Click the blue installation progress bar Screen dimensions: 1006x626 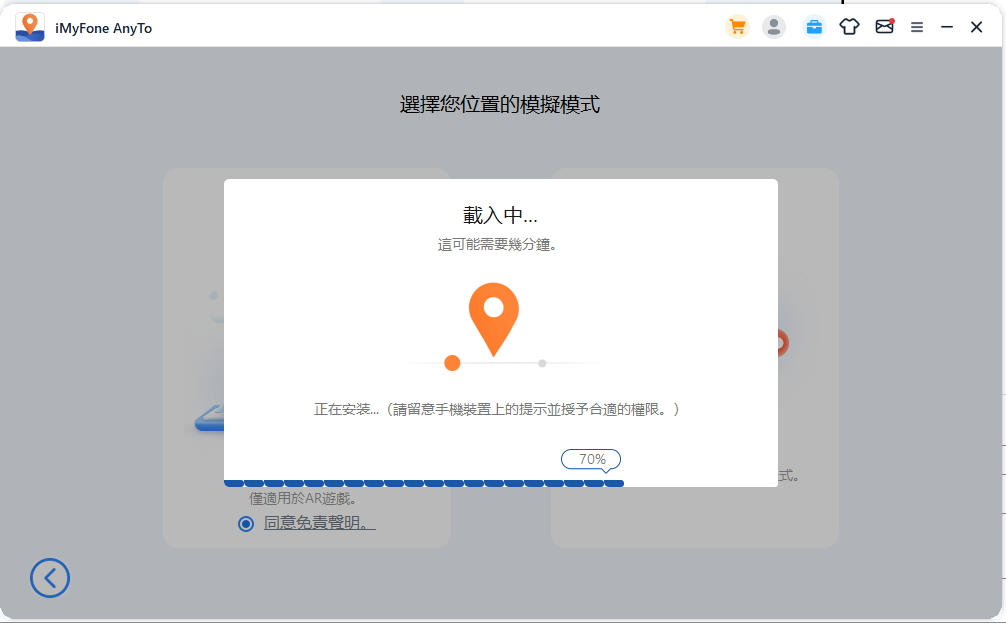click(423, 483)
